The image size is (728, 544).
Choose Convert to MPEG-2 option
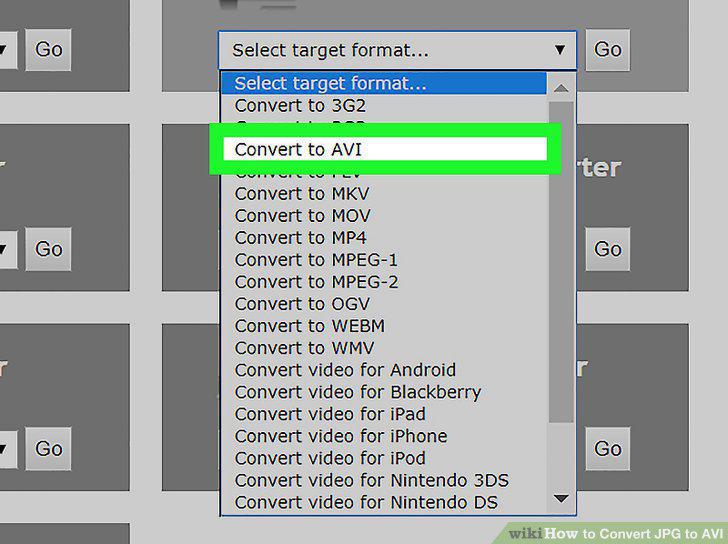pyautogui.click(x=385, y=282)
